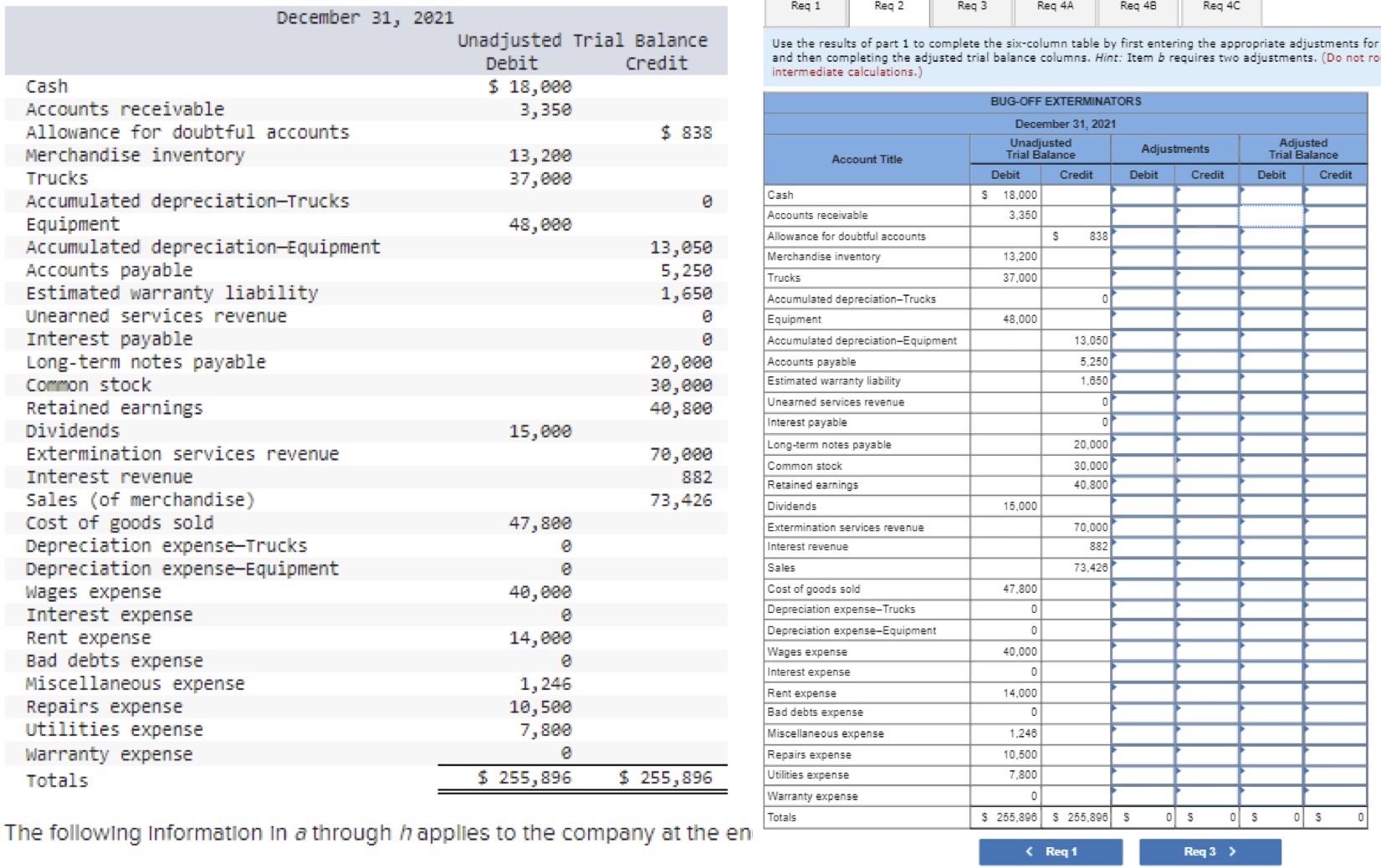The height and width of the screenshot is (868, 1381).
Task: Click Adjusted debit cell for Utilities expense
Action: [x=1271, y=775]
